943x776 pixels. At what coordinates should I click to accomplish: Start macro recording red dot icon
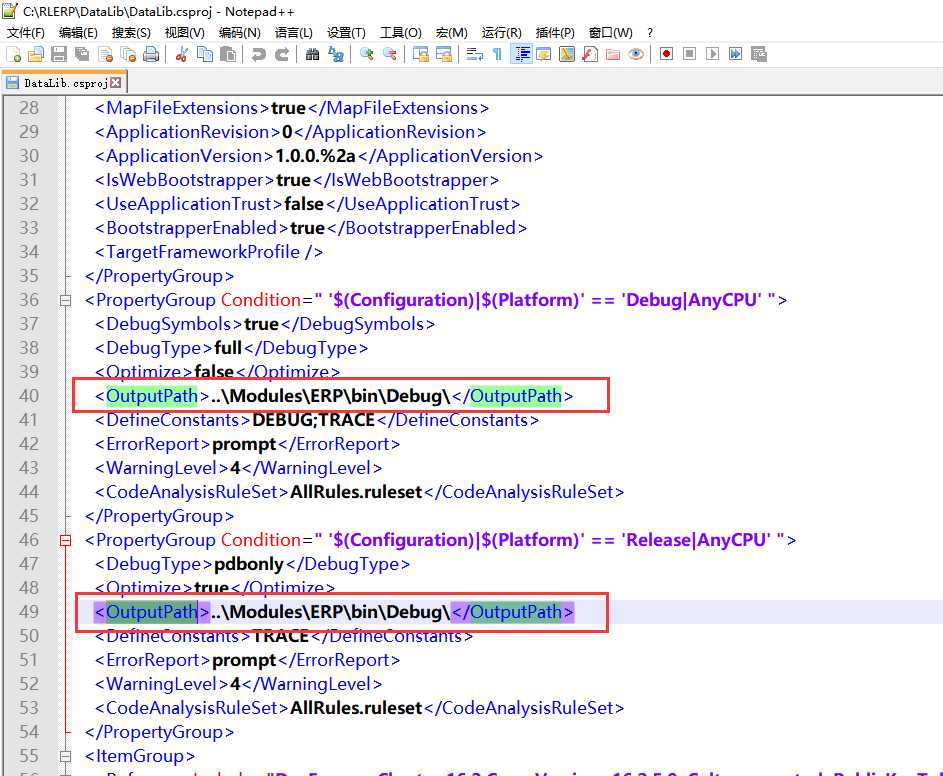tap(666, 55)
